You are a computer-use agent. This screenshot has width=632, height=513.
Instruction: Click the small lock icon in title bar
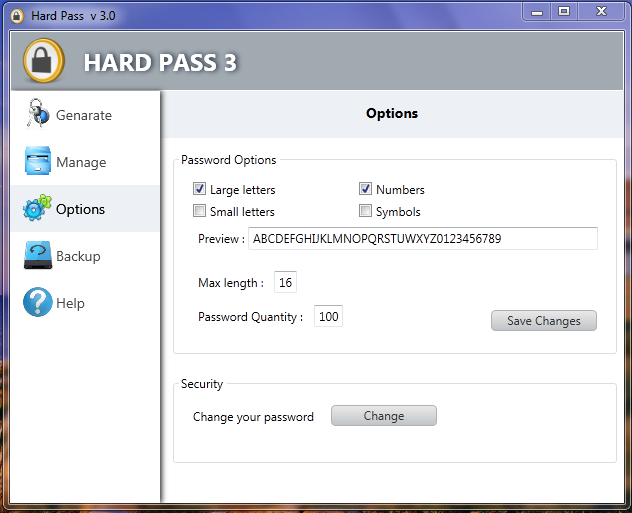17,16
